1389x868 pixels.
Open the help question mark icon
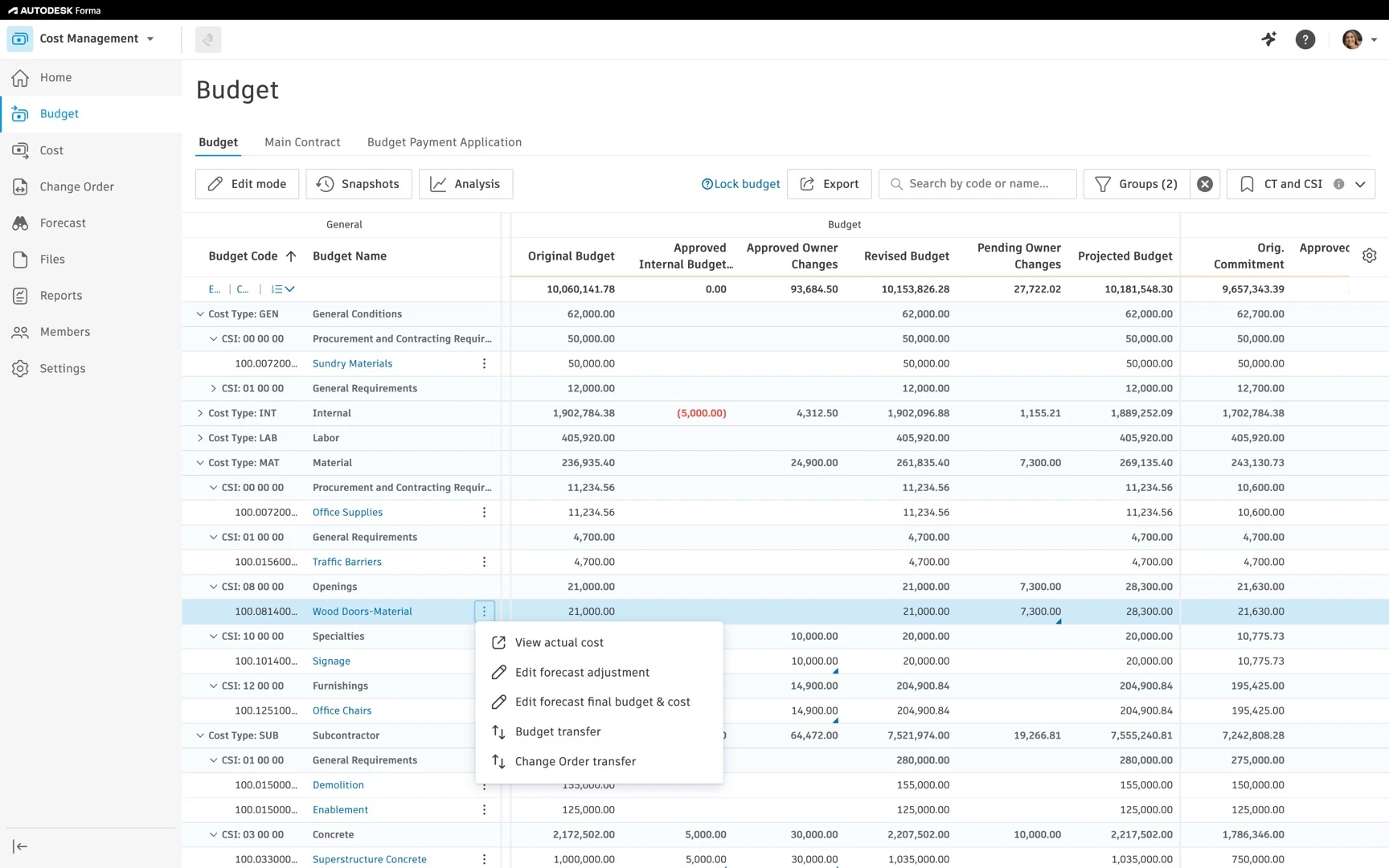(x=1305, y=39)
